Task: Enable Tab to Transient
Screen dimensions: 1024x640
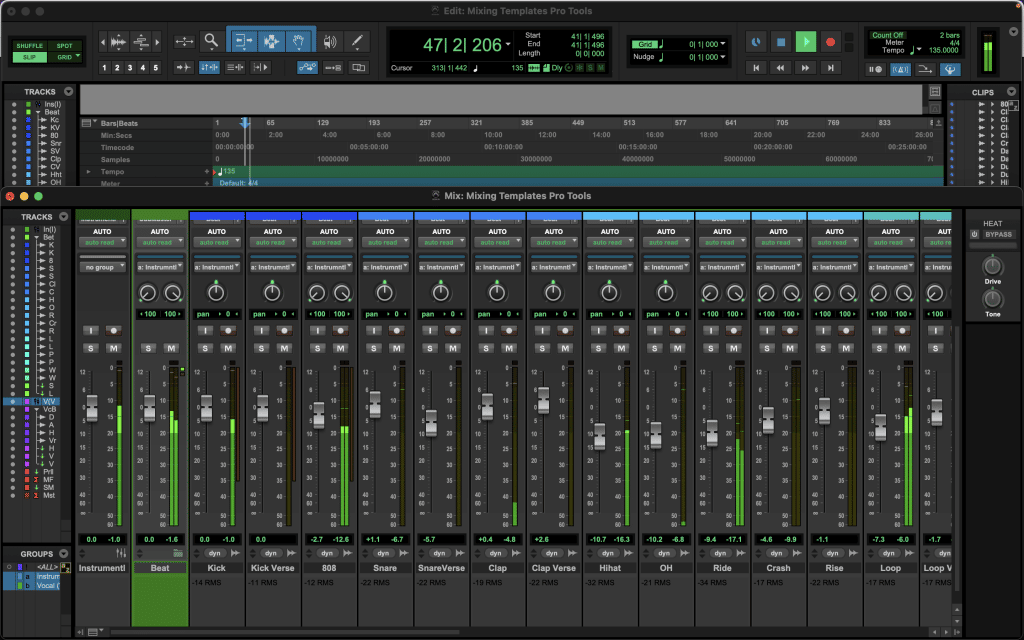Action: pos(184,68)
